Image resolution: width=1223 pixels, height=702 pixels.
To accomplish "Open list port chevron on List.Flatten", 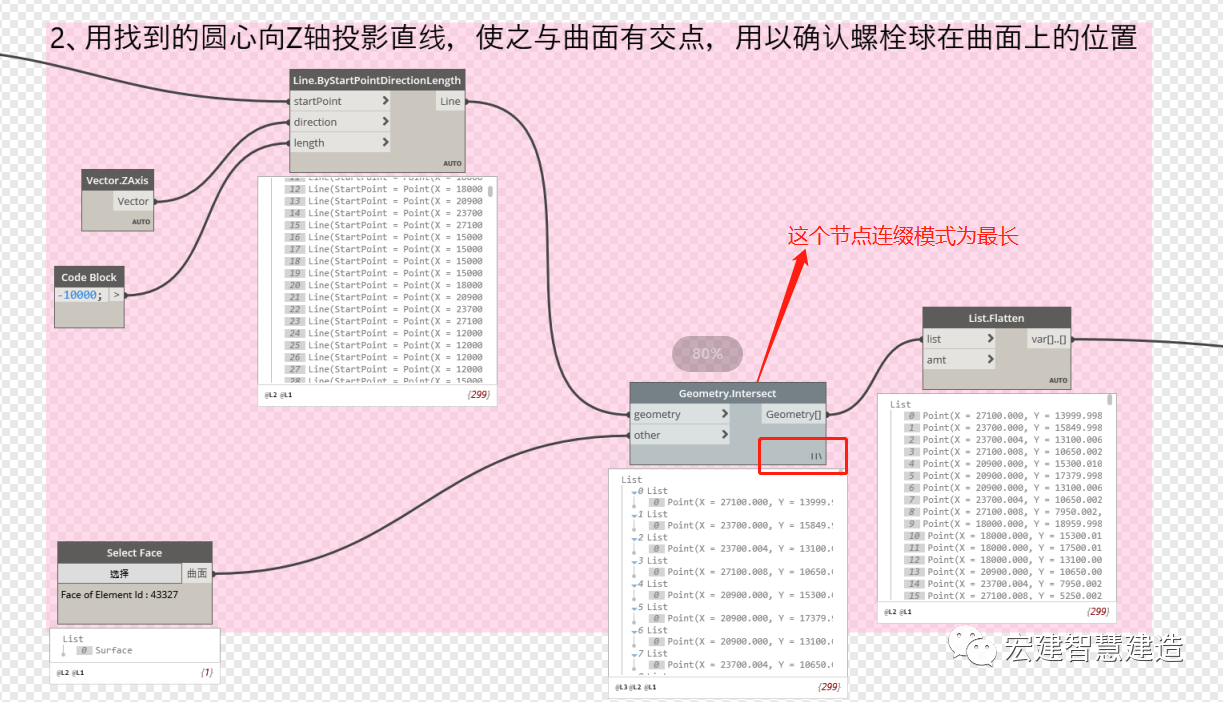I will pyautogui.click(x=990, y=339).
